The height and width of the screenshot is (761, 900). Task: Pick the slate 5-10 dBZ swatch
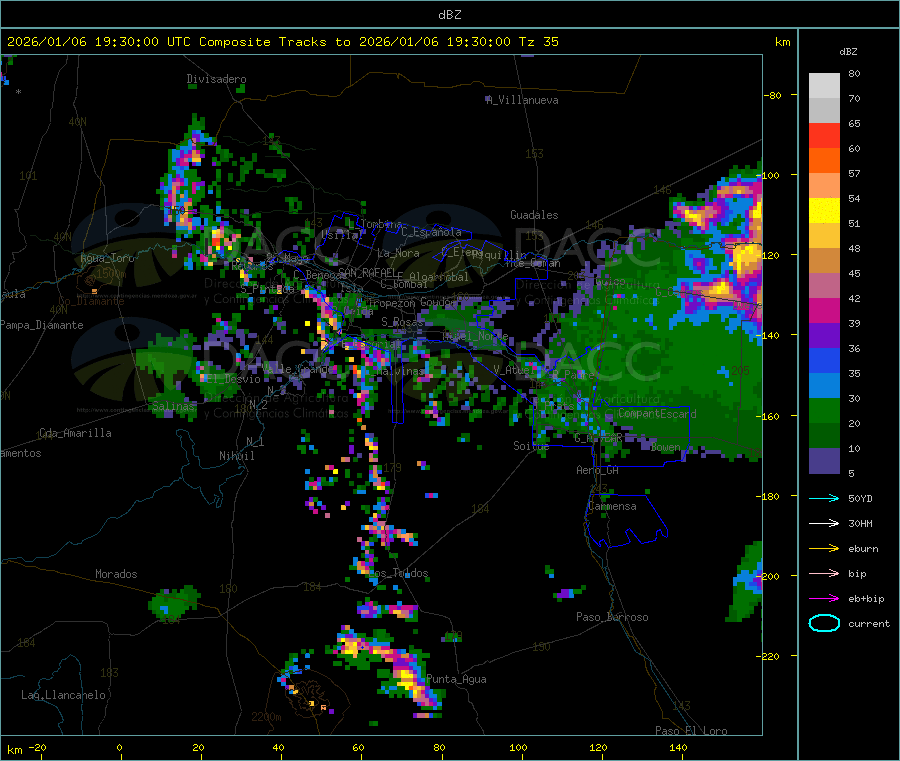[x=824, y=461]
